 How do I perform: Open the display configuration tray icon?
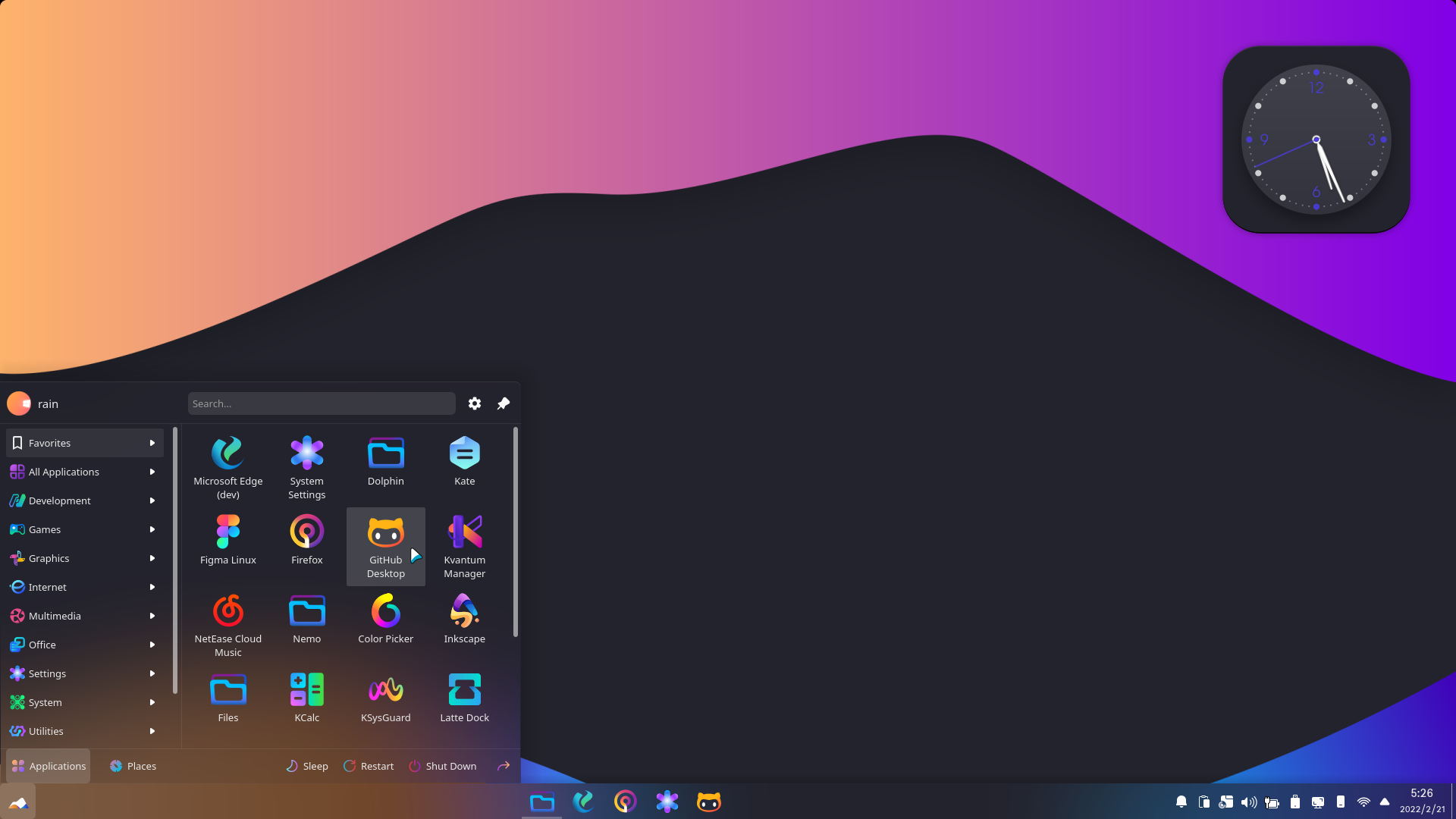click(x=1318, y=802)
